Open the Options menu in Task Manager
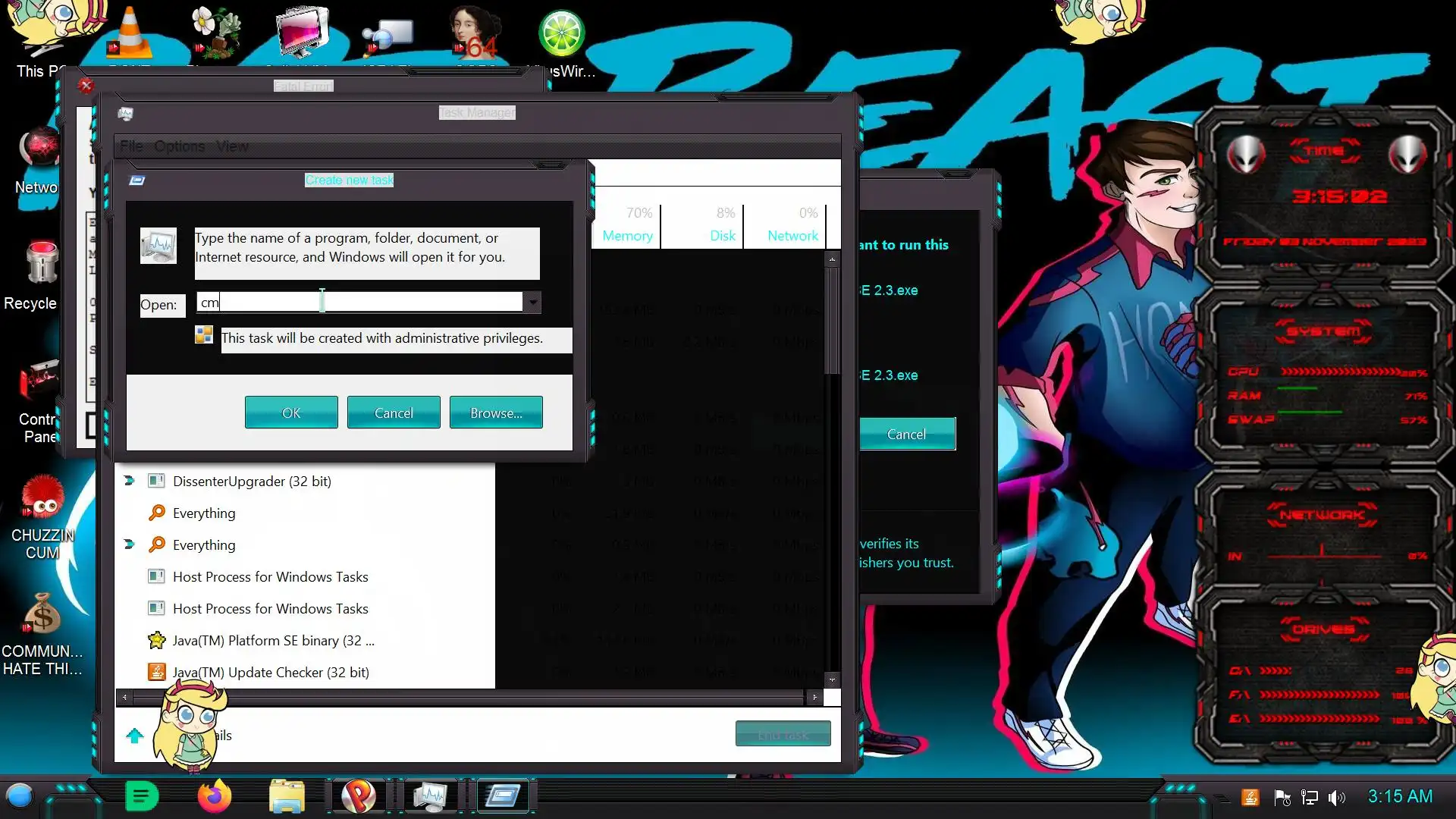 click(179, 146)
